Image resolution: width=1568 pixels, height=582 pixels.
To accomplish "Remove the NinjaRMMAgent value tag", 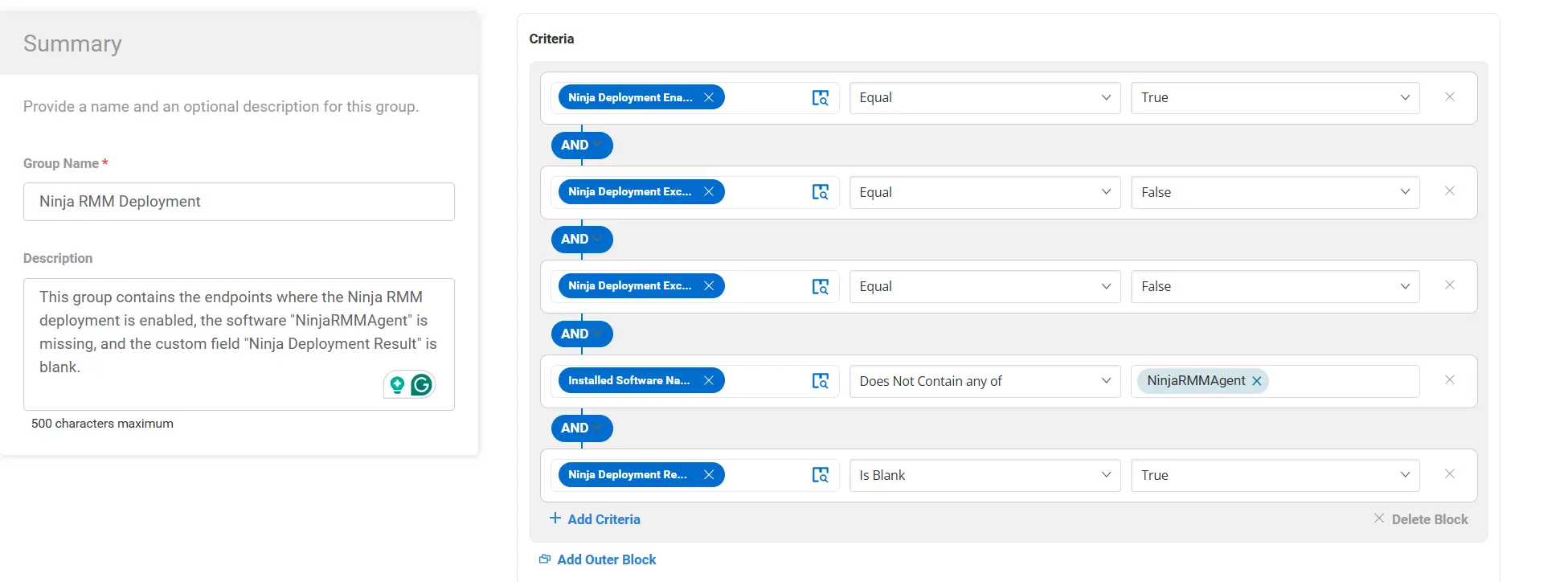I will (x=1257, y=381).
